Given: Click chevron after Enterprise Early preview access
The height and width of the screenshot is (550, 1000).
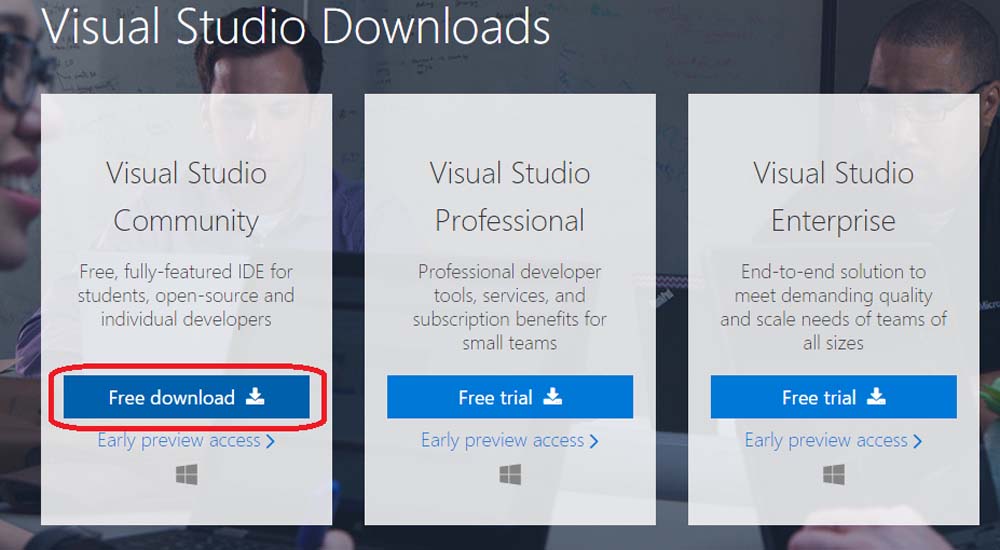Looking at the screenshot, I should pos(918,442).
